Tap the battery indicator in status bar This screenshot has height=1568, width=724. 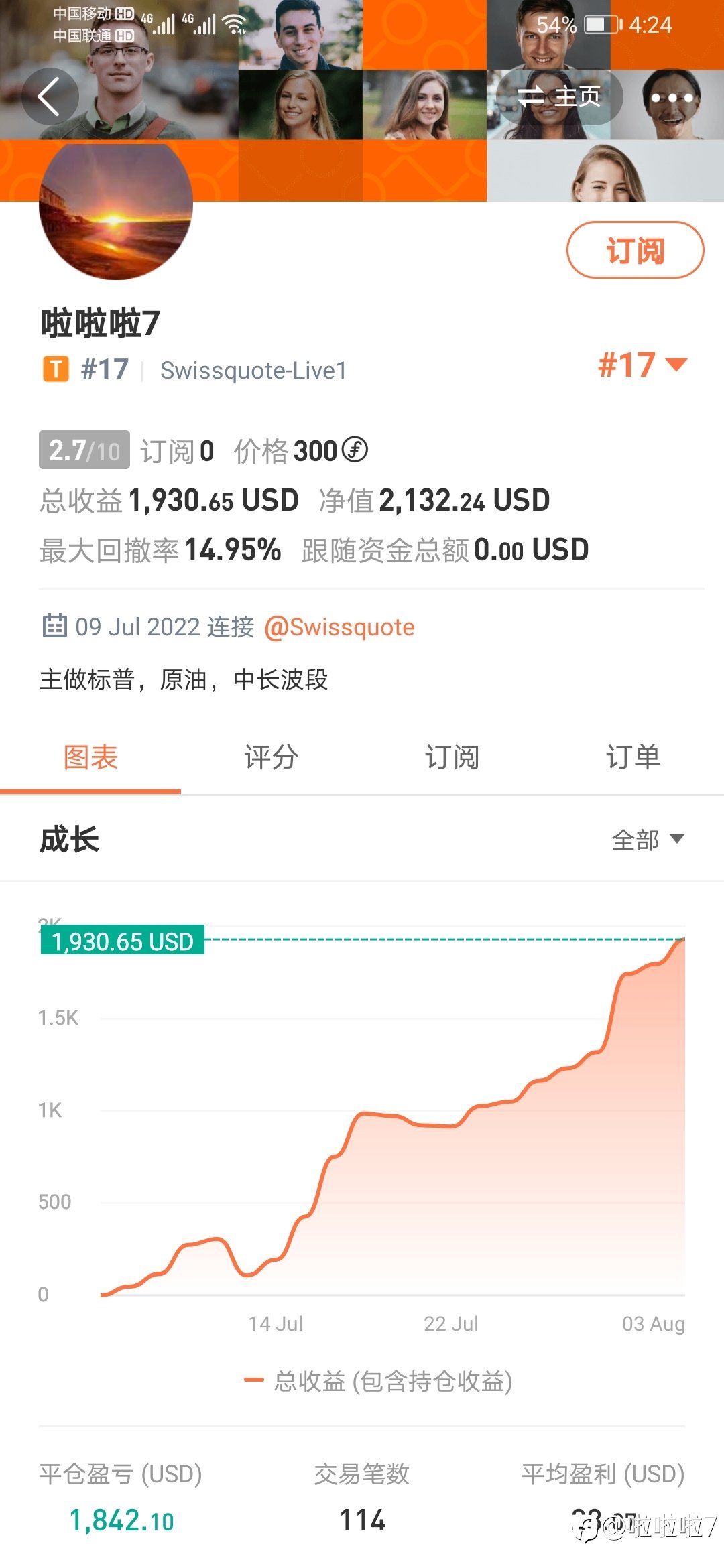(x=603, y=25)
